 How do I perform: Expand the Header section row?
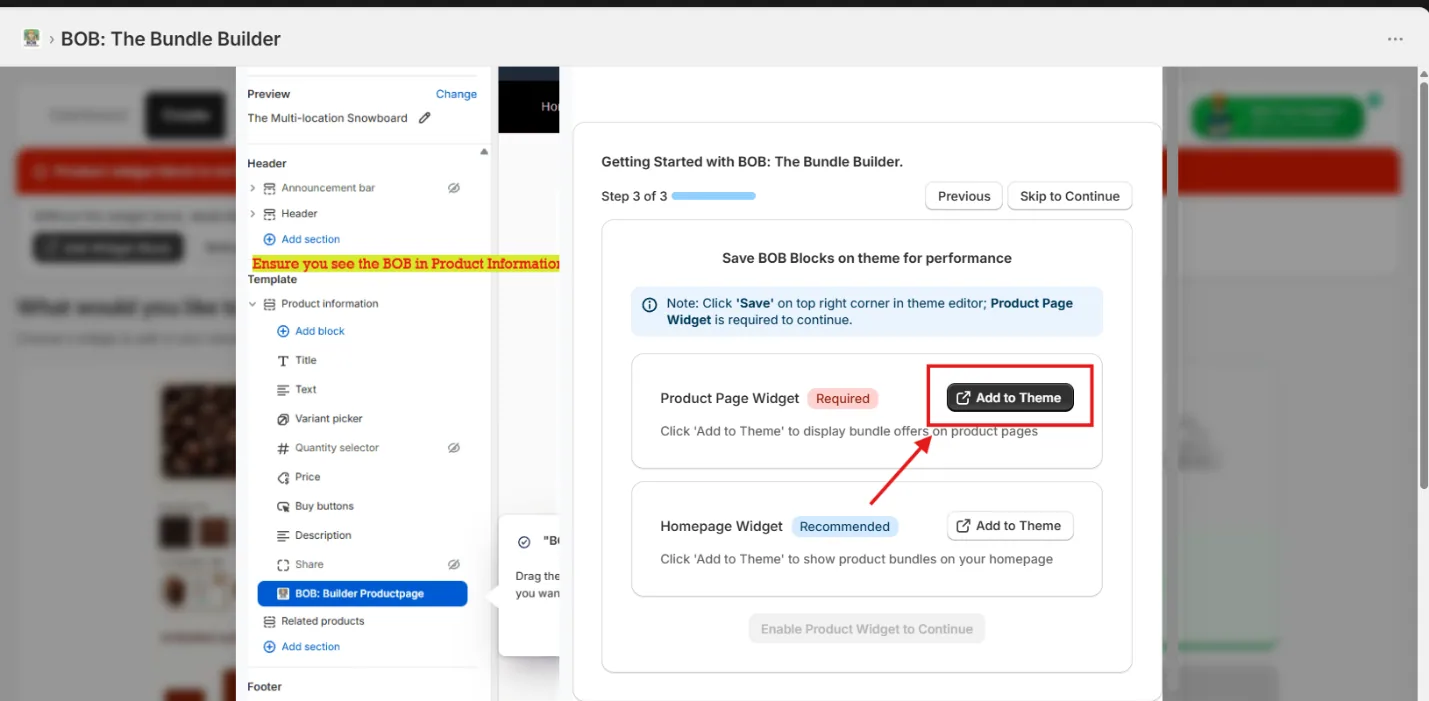(x=253, y=214)
